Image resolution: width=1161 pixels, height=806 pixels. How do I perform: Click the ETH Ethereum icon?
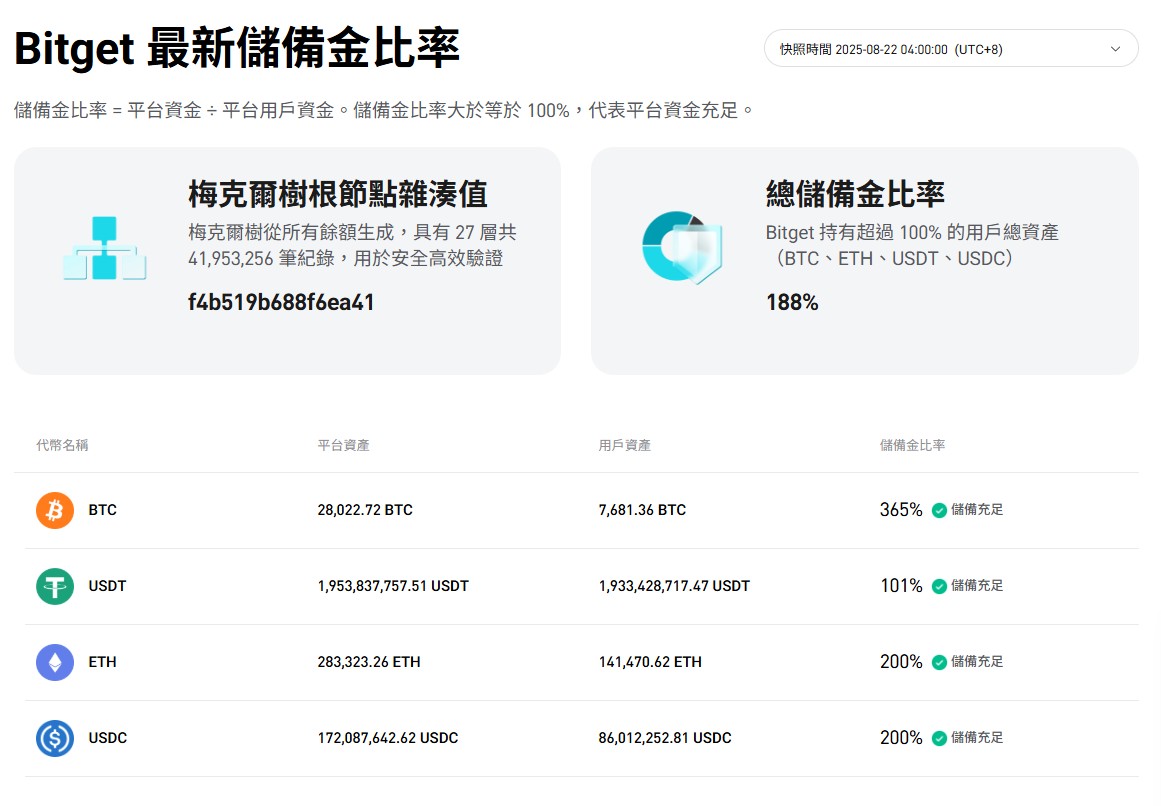54,662
